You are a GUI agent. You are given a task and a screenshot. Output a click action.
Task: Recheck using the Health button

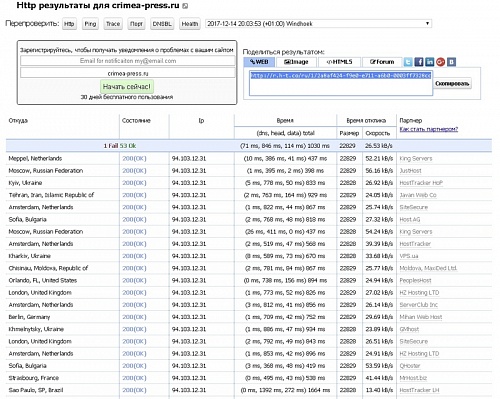(x=190, y=24)
